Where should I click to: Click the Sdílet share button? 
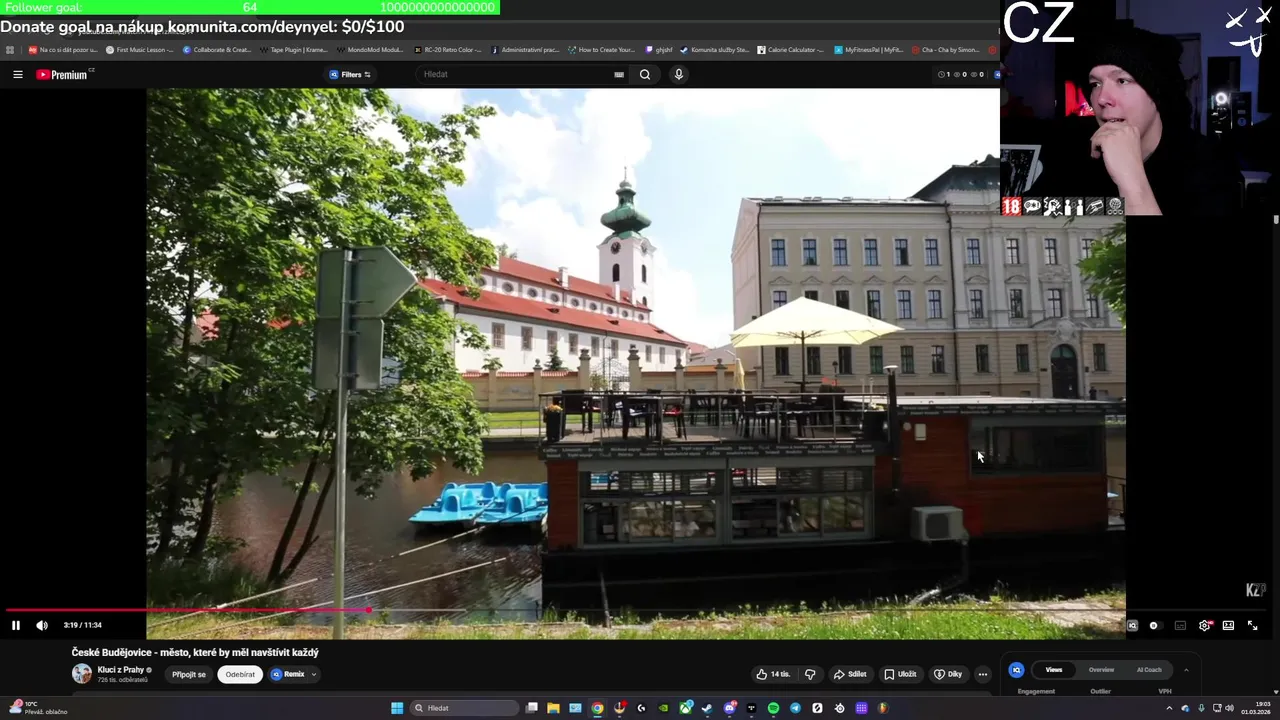tap(850, 674)
